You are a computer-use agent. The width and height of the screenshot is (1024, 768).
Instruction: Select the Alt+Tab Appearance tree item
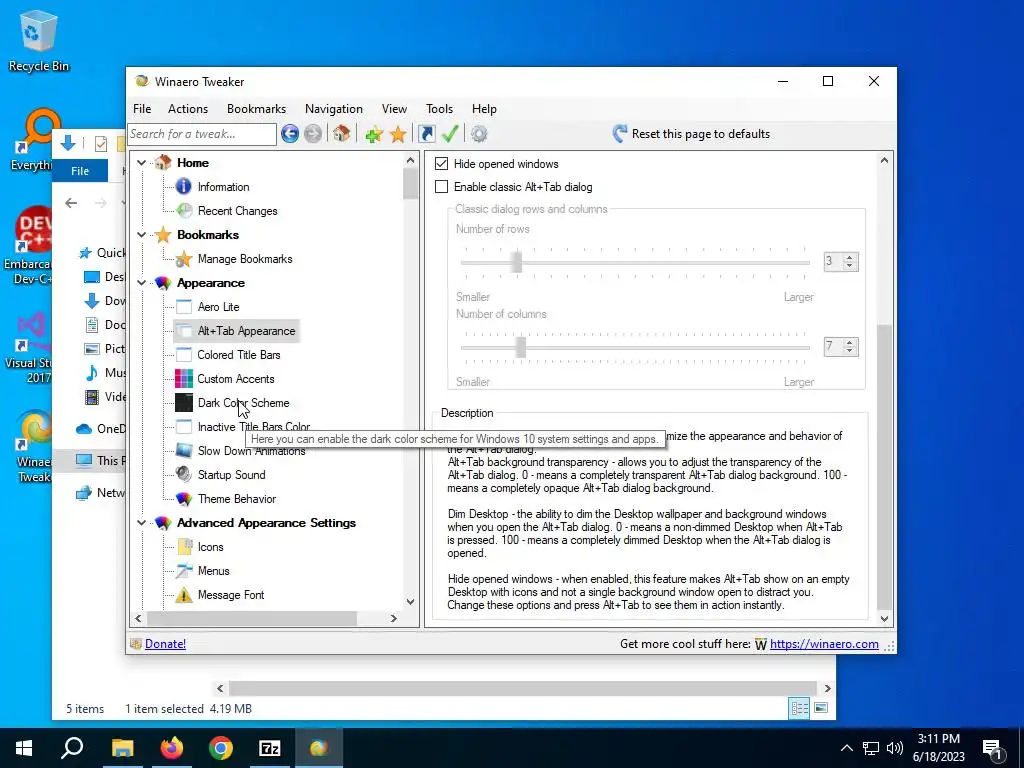coord(246,331)
